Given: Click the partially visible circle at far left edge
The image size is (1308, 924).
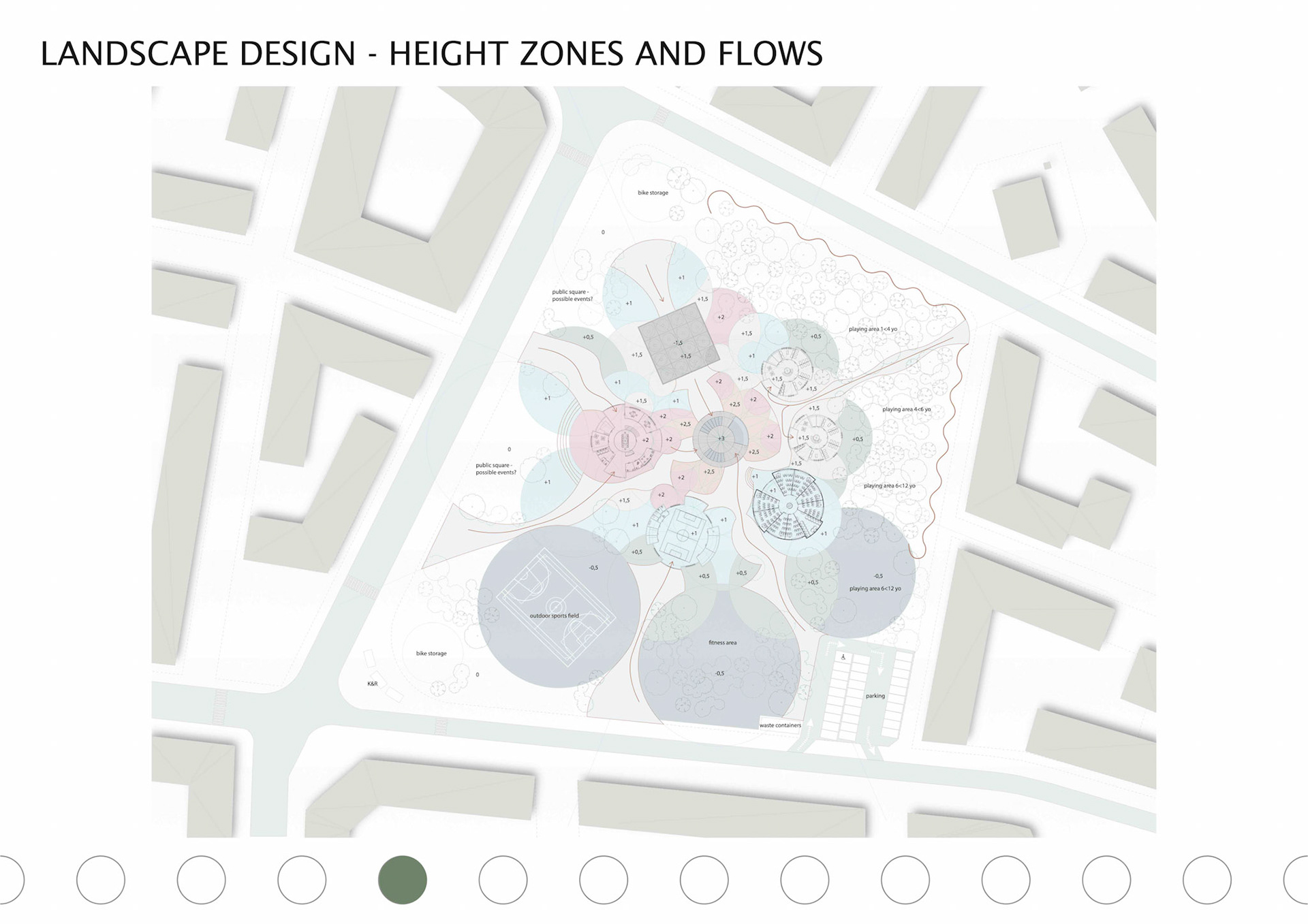Looking at the screenshot, I should pyautogui.click(x=10, y=880).
